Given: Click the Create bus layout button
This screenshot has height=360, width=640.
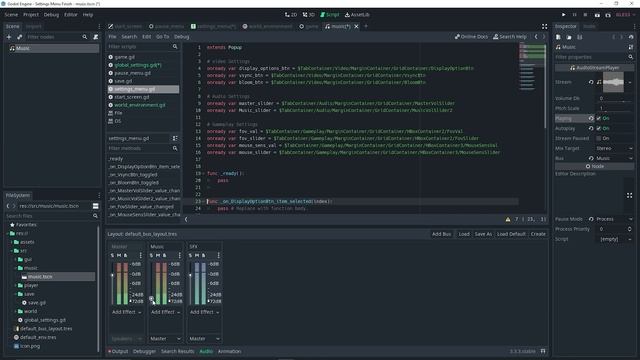Looking at the screenshot, I should [538, 234].
